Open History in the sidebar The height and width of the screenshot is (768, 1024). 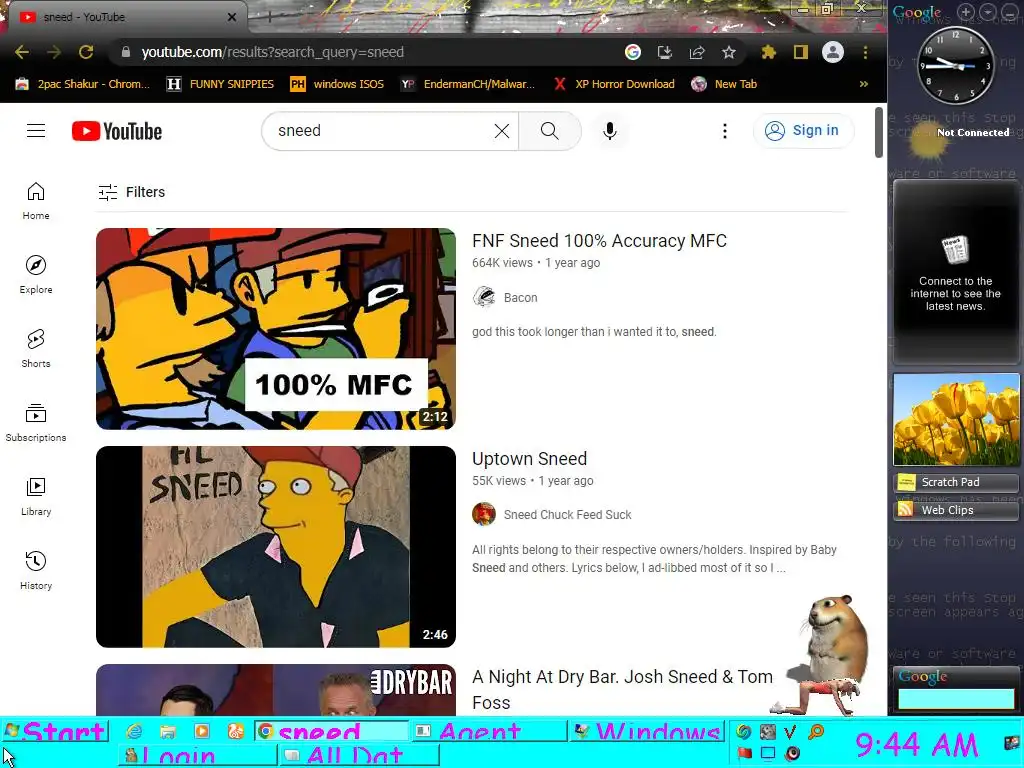36,570
